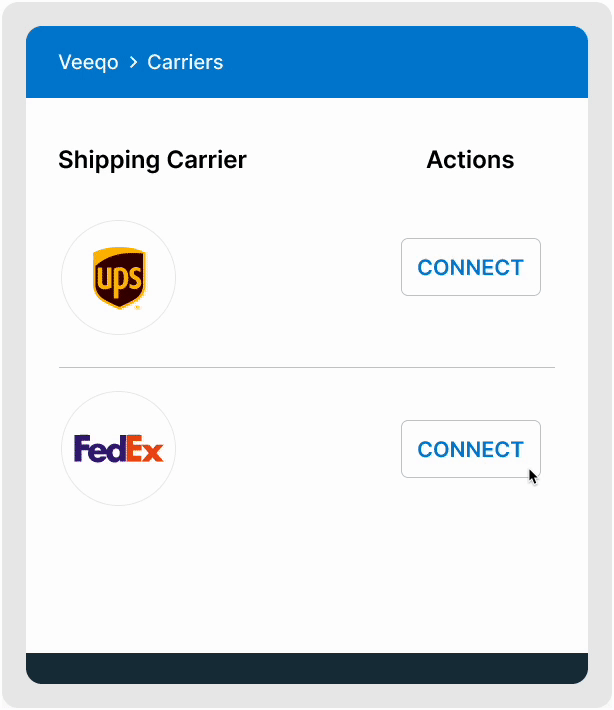Click the empty white area below FedEx
Viewport: 614px width, 710px height.
point(307,580)
